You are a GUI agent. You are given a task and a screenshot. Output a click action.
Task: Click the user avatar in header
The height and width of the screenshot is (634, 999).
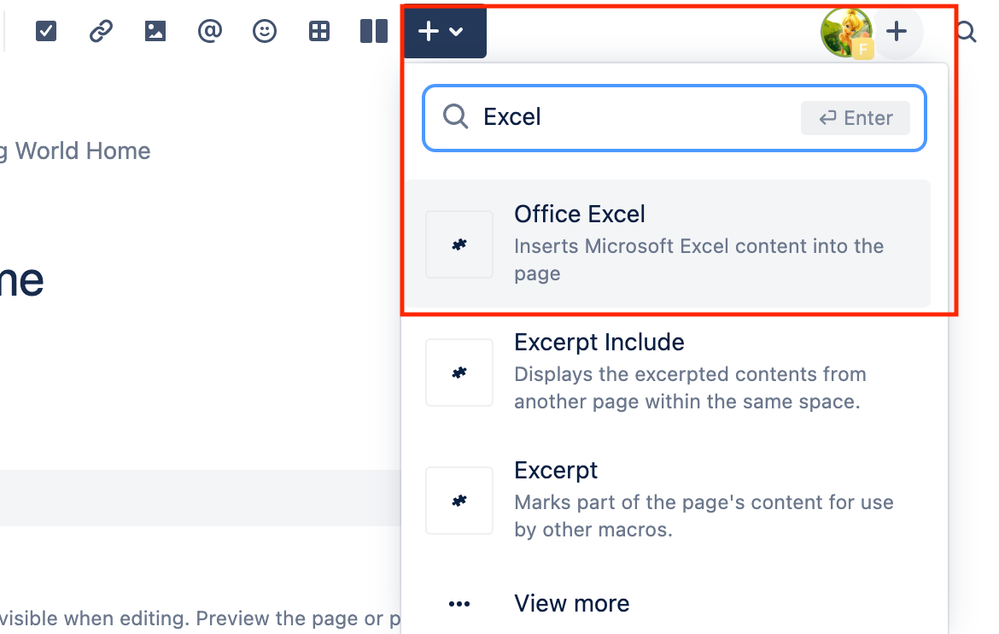point(846,32)
